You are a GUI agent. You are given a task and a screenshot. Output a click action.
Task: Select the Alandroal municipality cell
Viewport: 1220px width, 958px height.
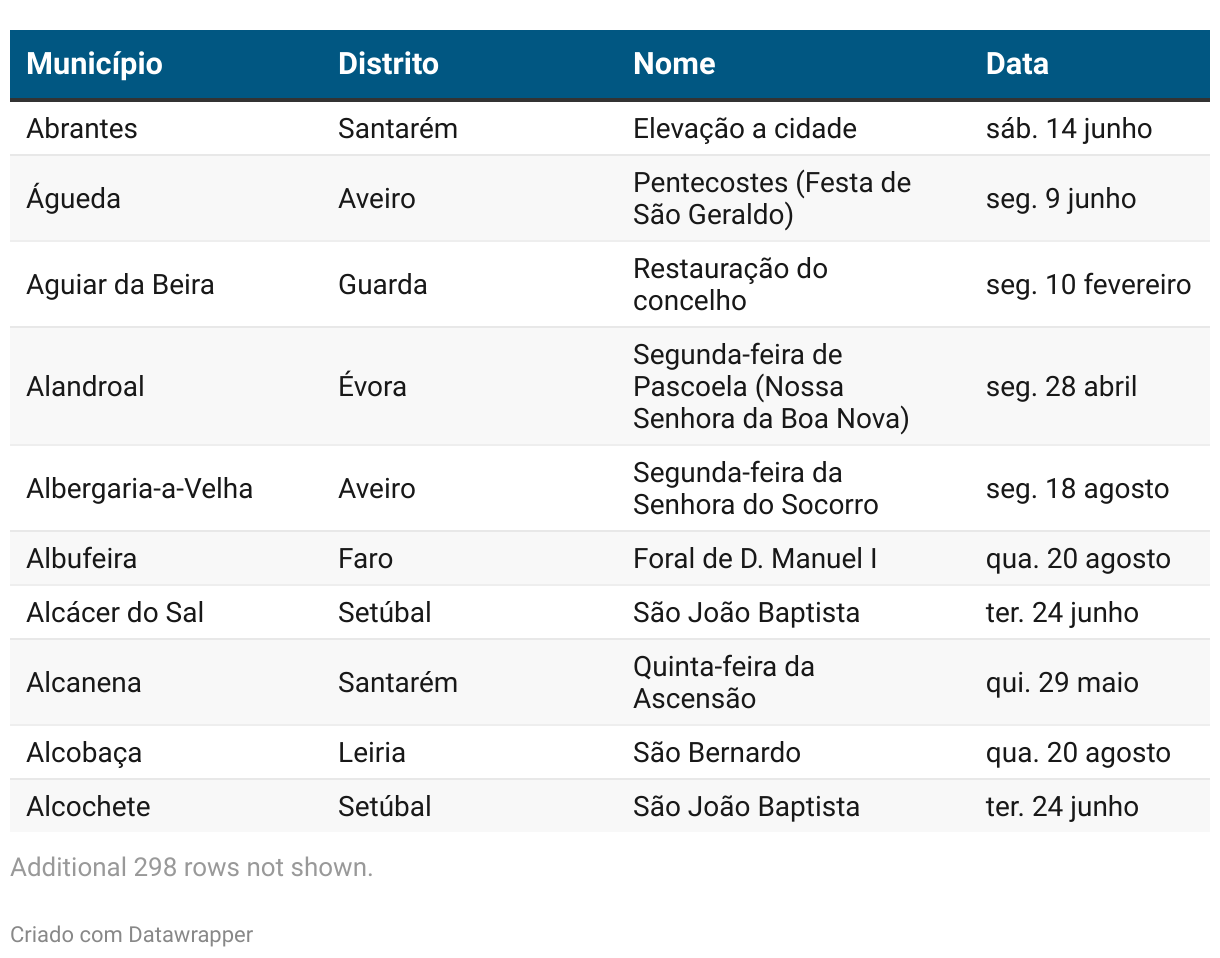point(85,387)
